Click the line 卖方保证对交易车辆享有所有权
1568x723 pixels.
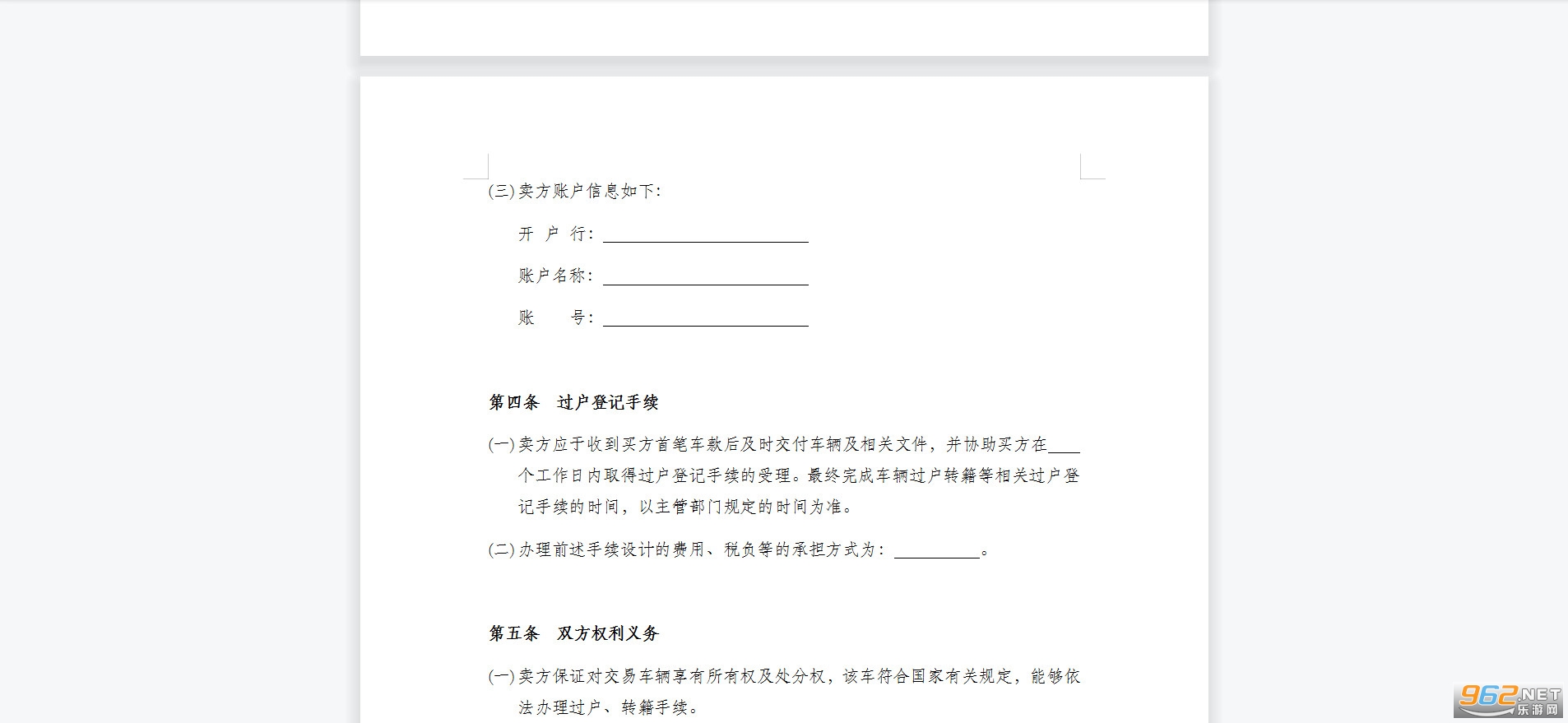pos(784,676)
